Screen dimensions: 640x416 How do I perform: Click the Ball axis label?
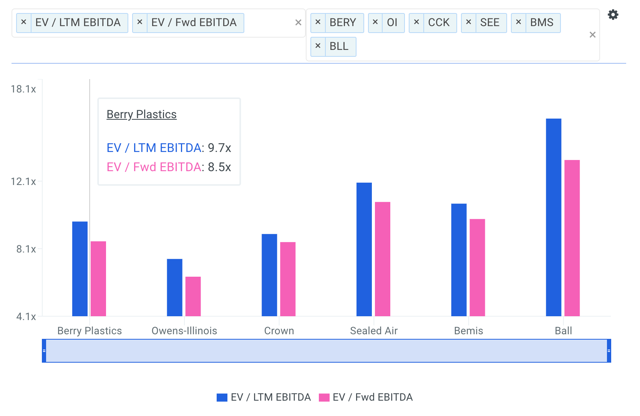563,331
